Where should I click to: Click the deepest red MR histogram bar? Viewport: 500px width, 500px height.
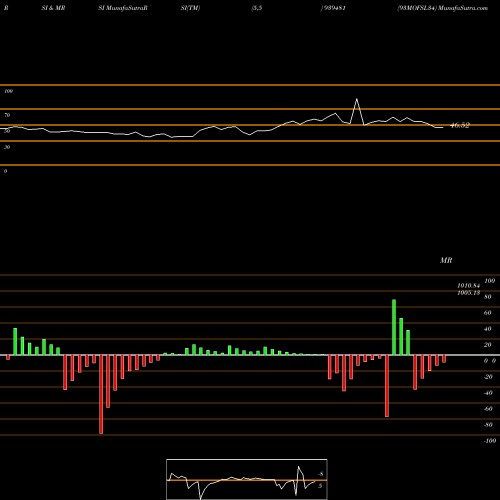click(101, 394)
